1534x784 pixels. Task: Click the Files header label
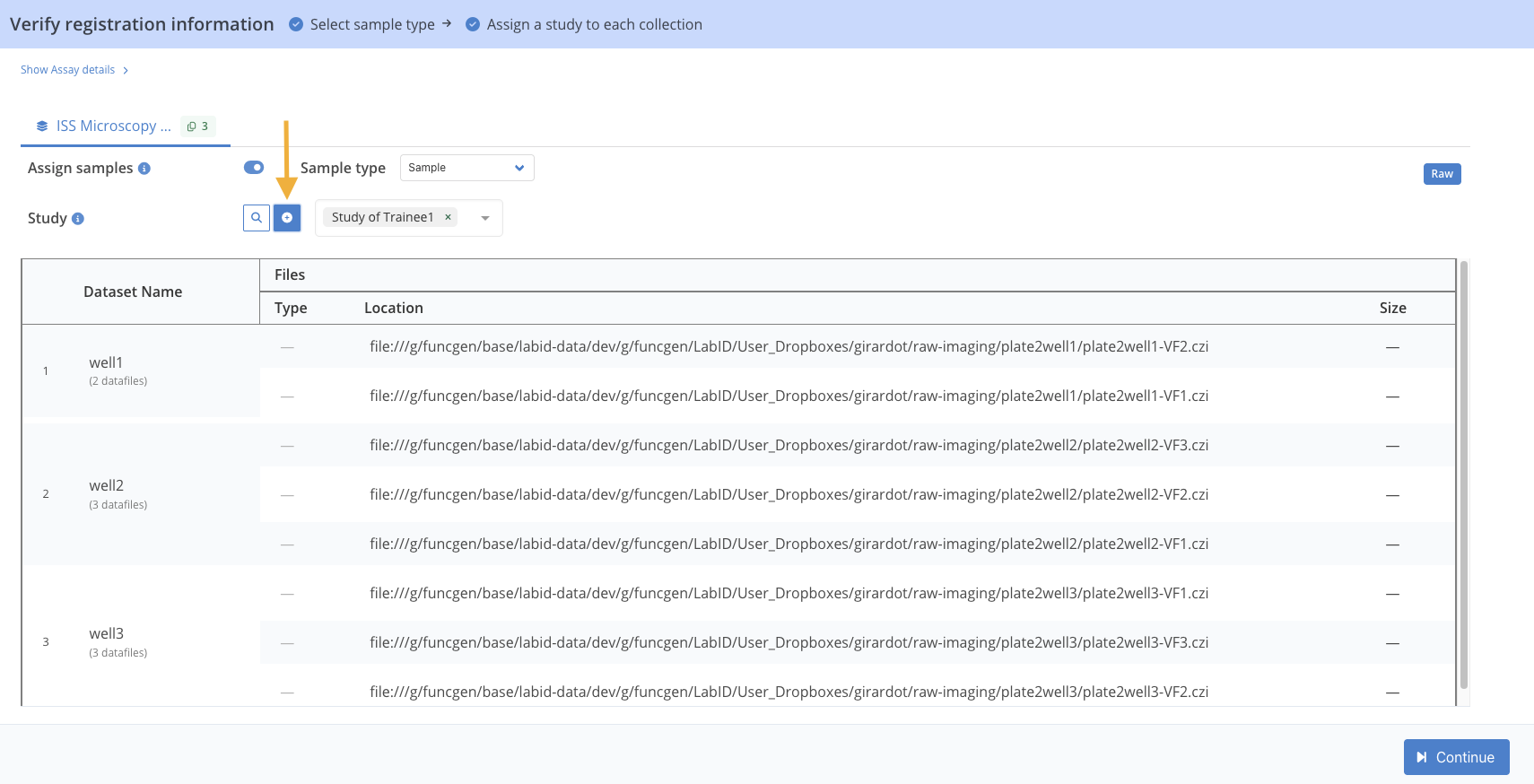coord(290,274)
